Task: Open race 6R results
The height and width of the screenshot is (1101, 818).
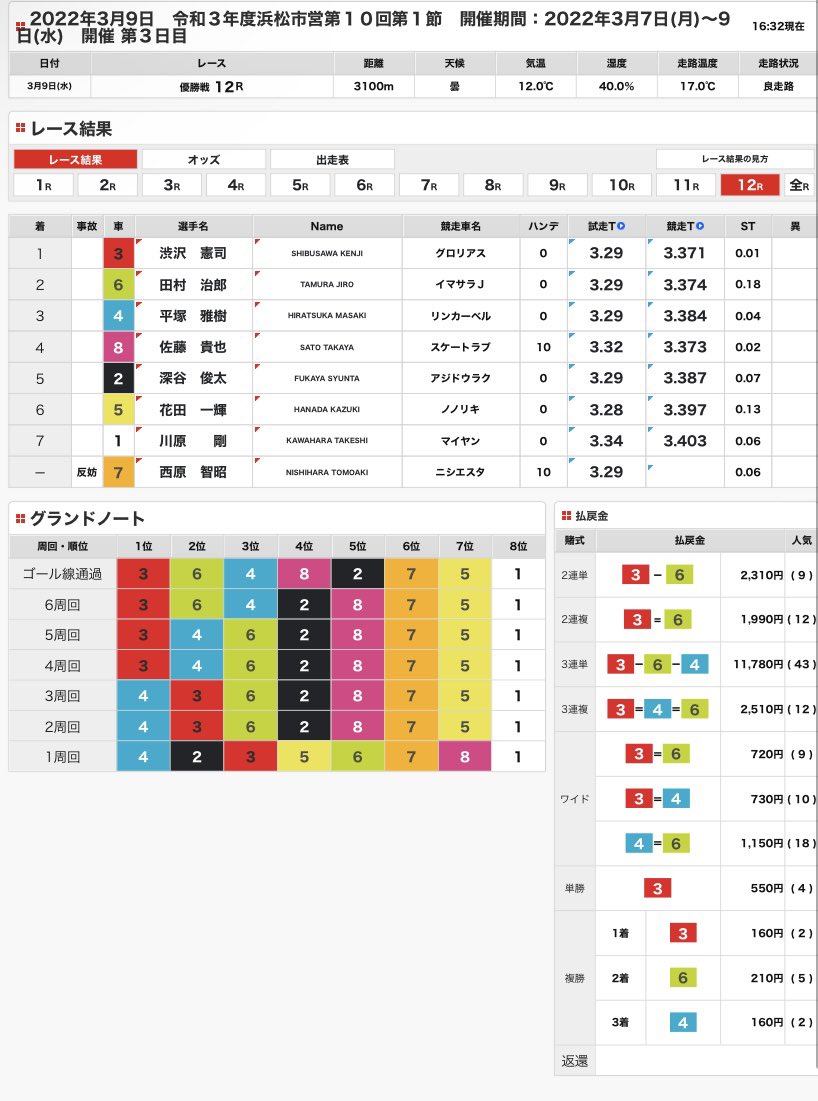Action: coord(362,185)
